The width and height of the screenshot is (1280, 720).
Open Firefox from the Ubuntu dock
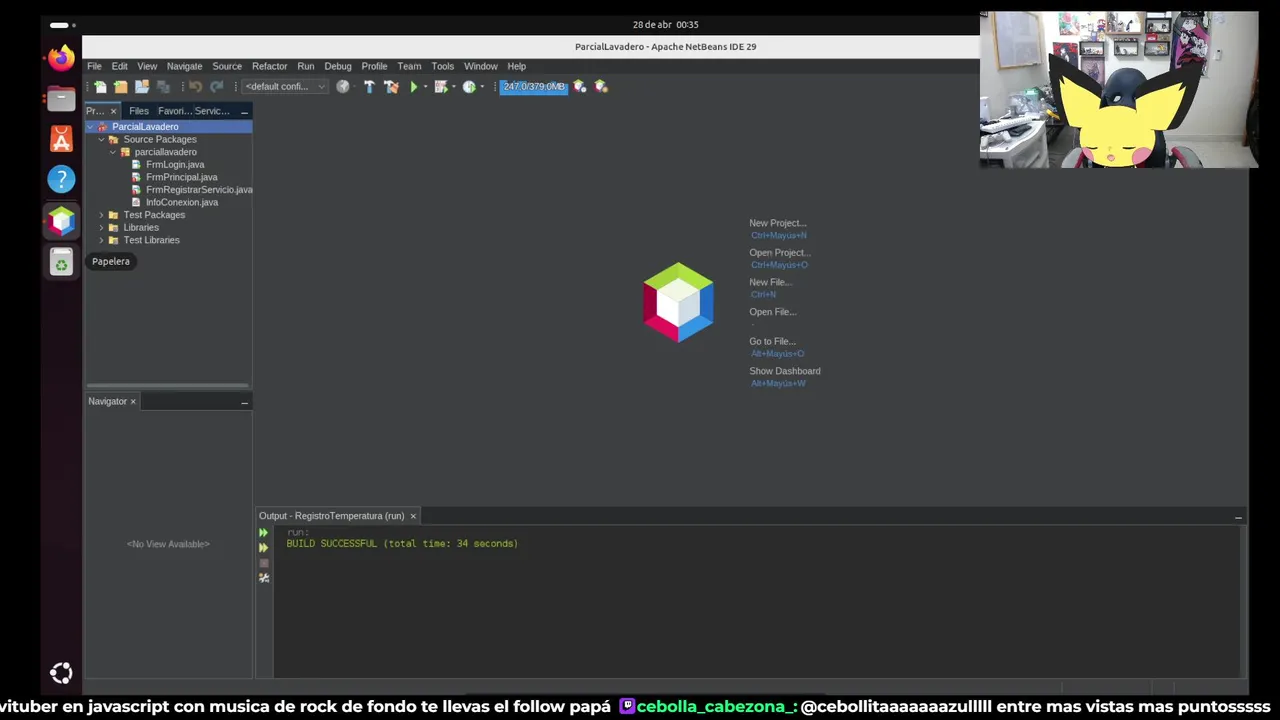coord(61,58)
